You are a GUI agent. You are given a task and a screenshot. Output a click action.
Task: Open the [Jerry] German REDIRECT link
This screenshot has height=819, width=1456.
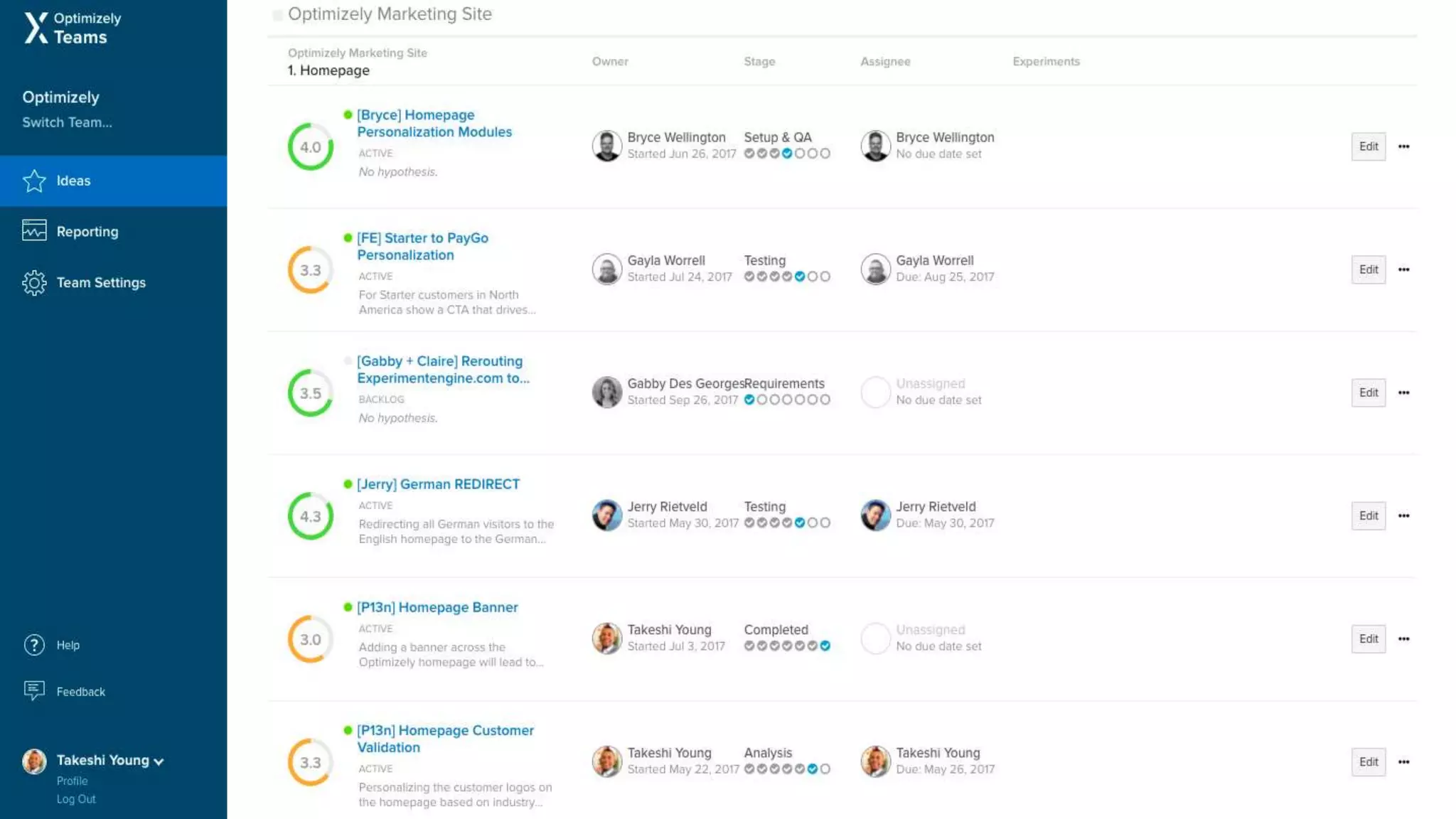438,484
